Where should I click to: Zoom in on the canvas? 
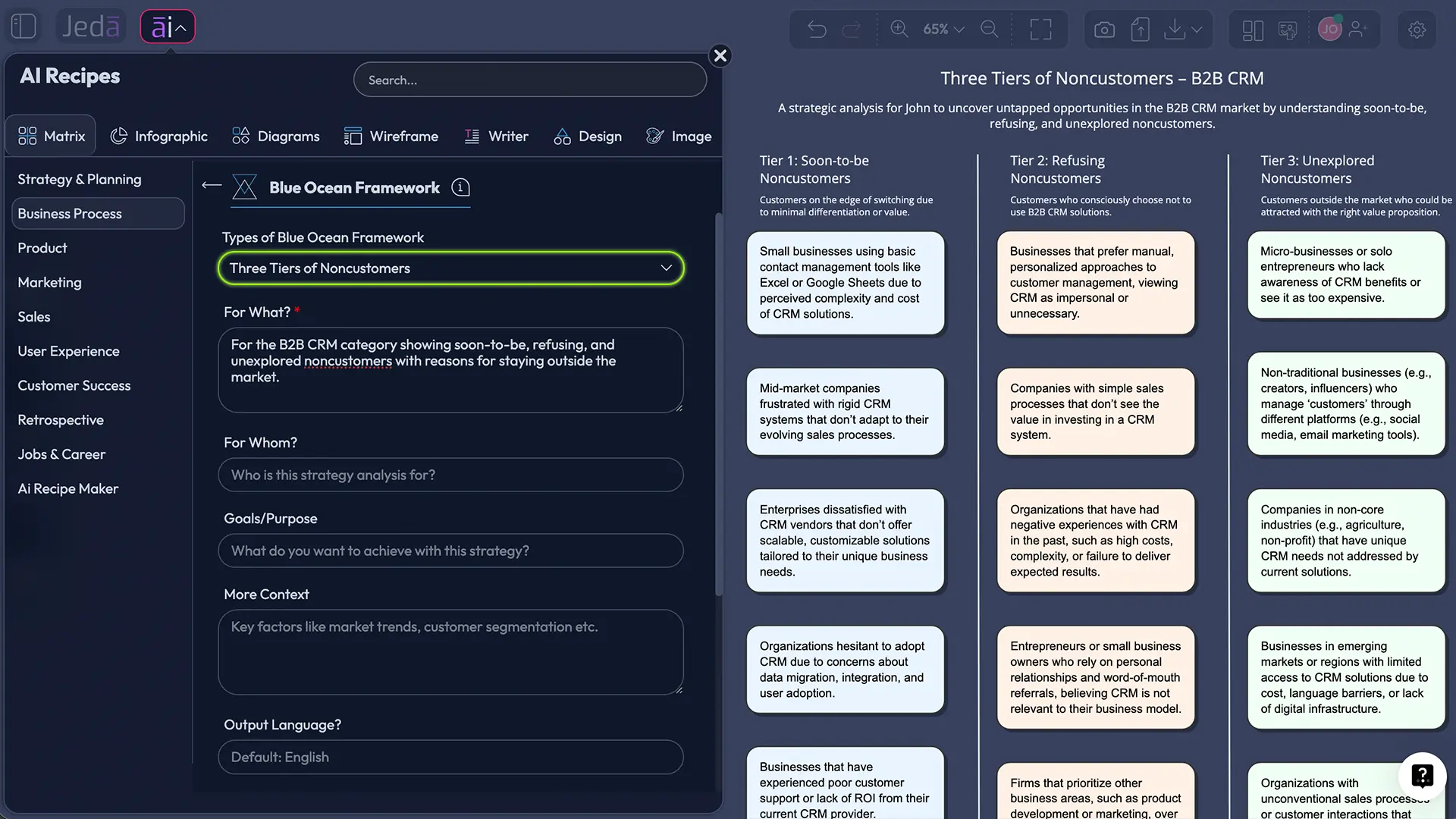[899, 29]
